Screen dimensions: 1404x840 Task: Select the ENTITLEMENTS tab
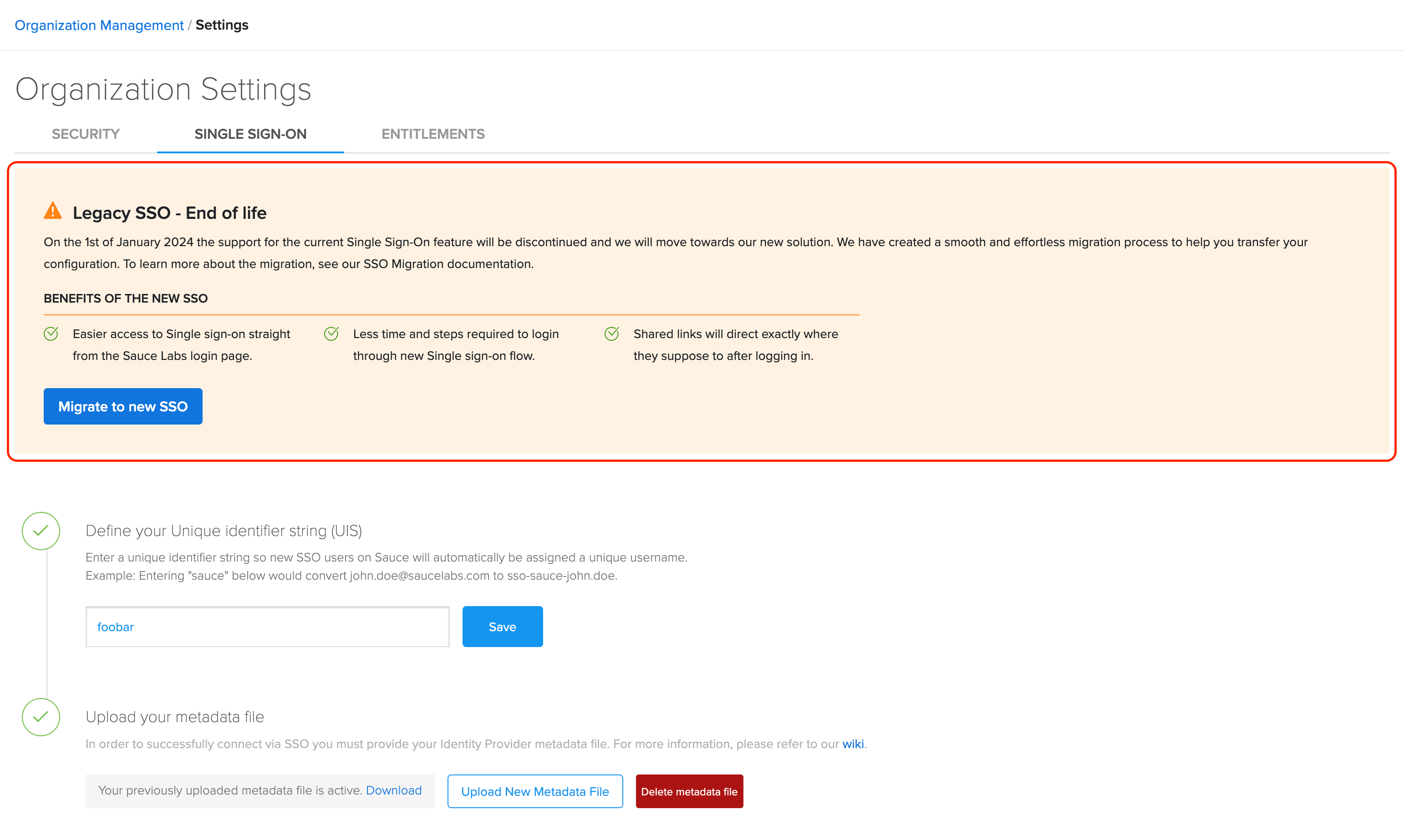coord(433,134)
